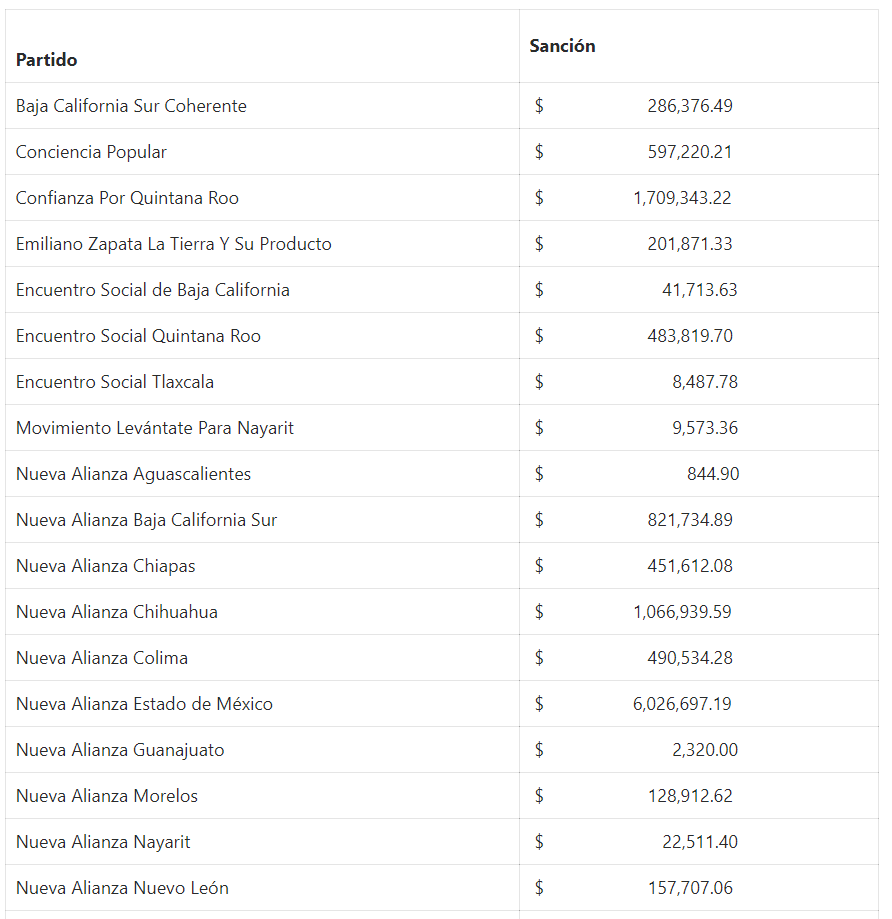Screen dimensions: 892x919
Task: Click the 1,709,343.22 sanction amount
Action: 682,198
